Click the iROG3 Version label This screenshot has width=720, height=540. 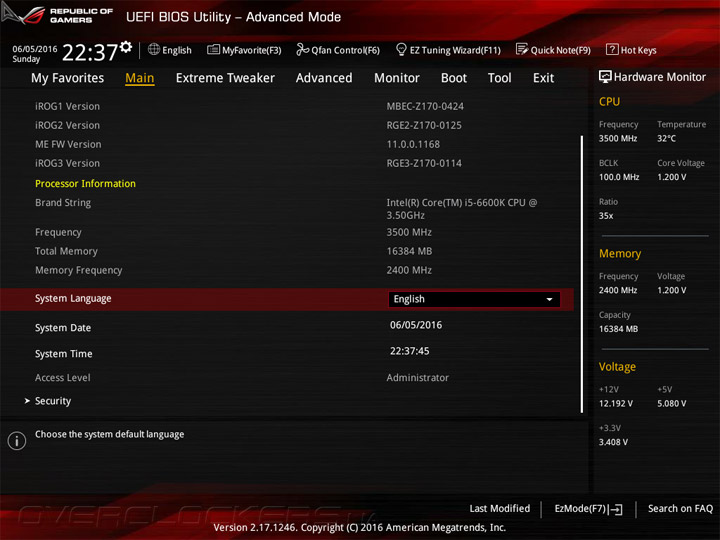[68, 163]
